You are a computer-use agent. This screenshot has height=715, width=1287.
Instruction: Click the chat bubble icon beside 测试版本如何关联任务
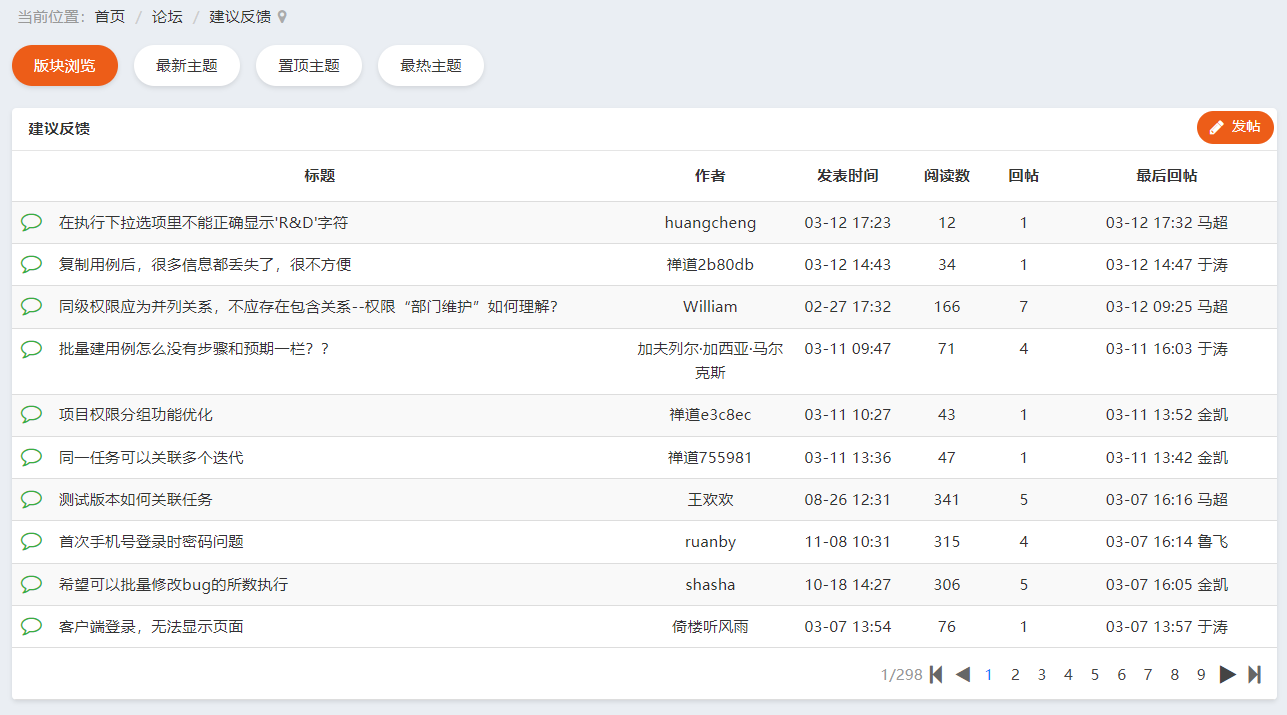pos(32,499)
